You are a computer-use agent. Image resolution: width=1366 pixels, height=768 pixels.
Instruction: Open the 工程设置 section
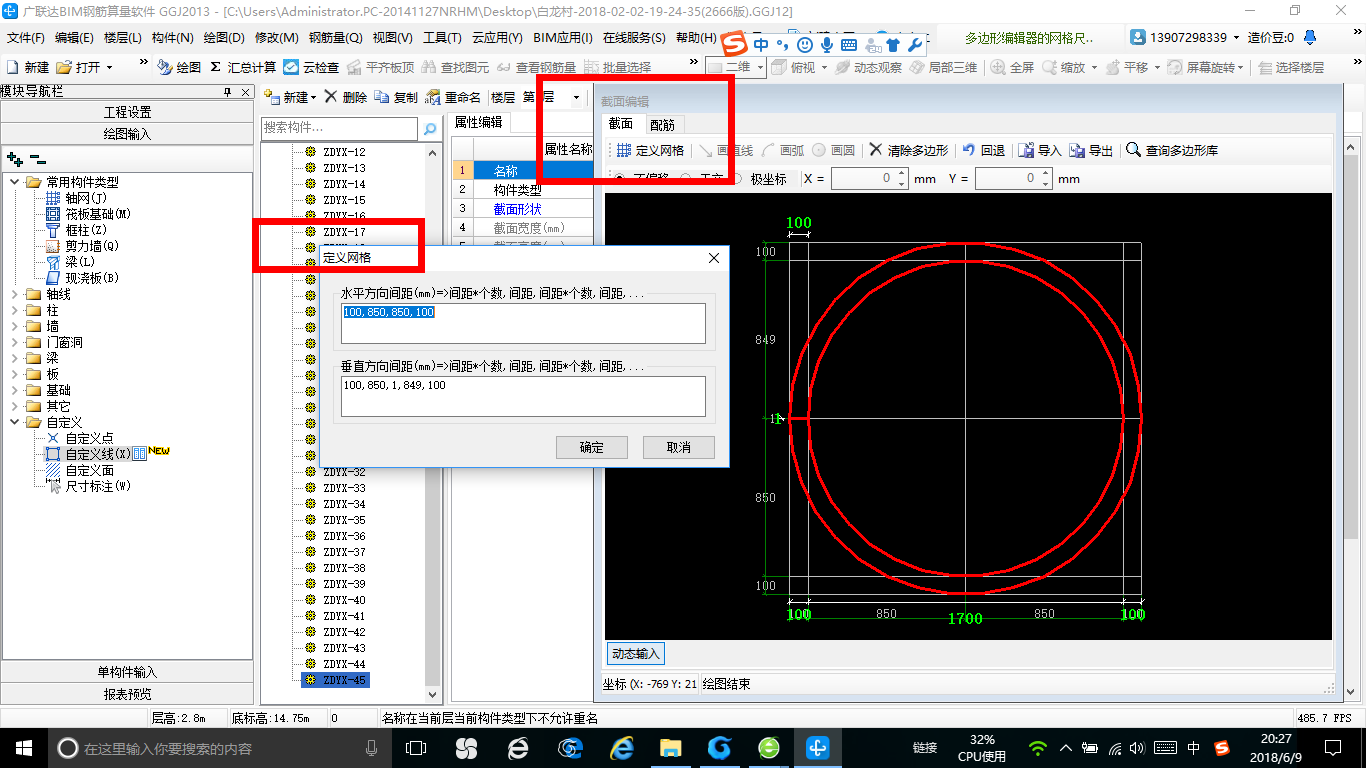tap(127, 112)
